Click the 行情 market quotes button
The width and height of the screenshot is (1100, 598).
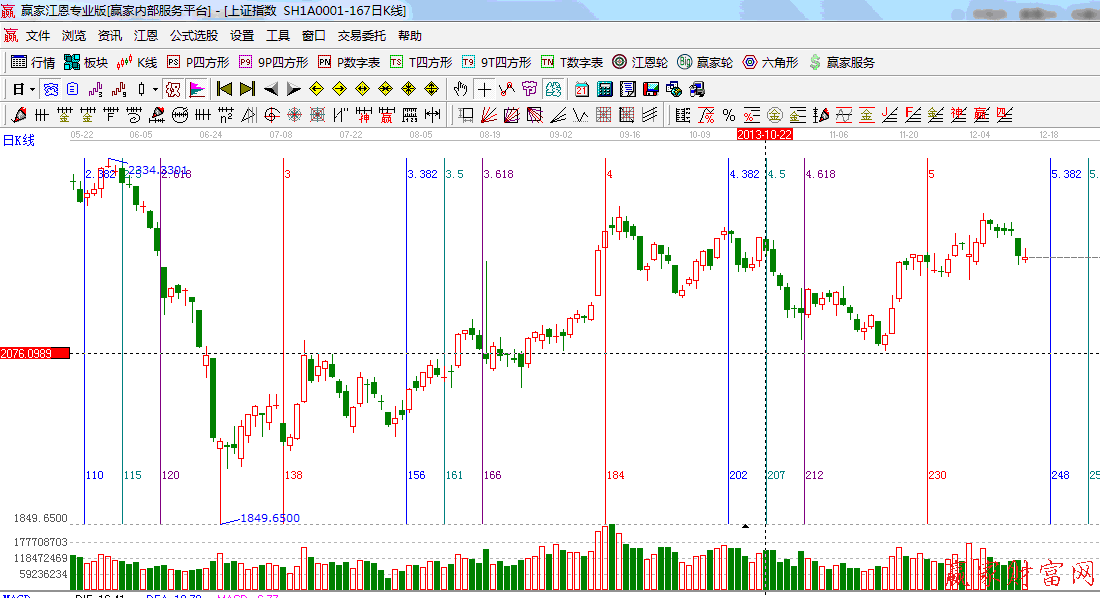tap(33, 62)
